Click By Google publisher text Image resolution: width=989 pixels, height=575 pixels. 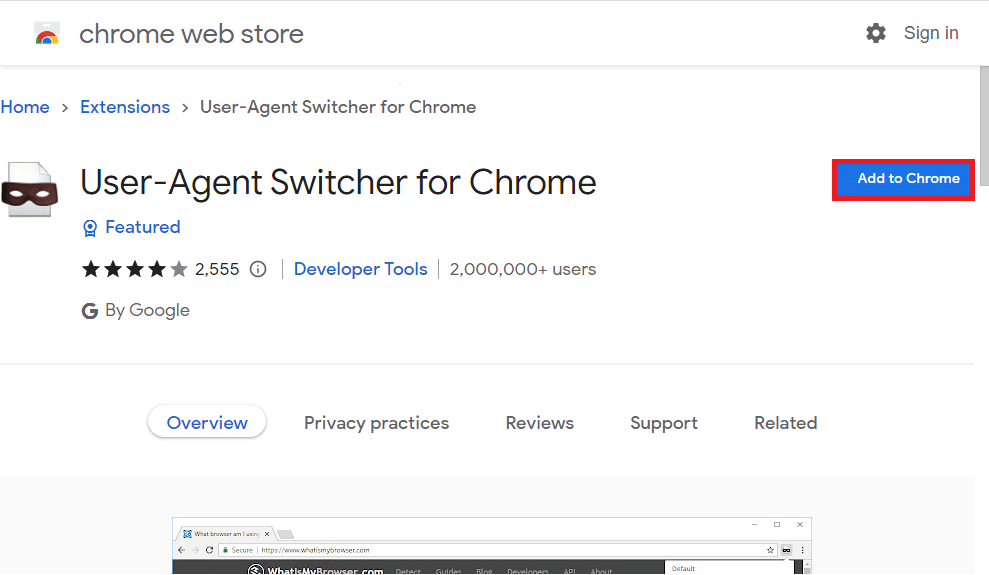[147, 310]
